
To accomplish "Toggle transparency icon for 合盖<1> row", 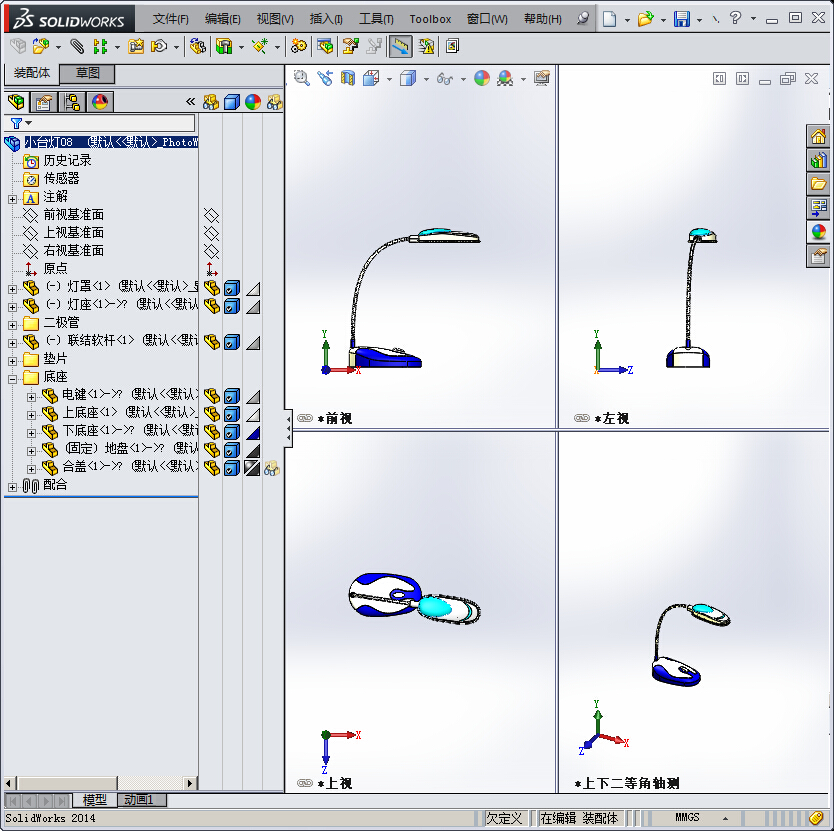I will (272, 468).
